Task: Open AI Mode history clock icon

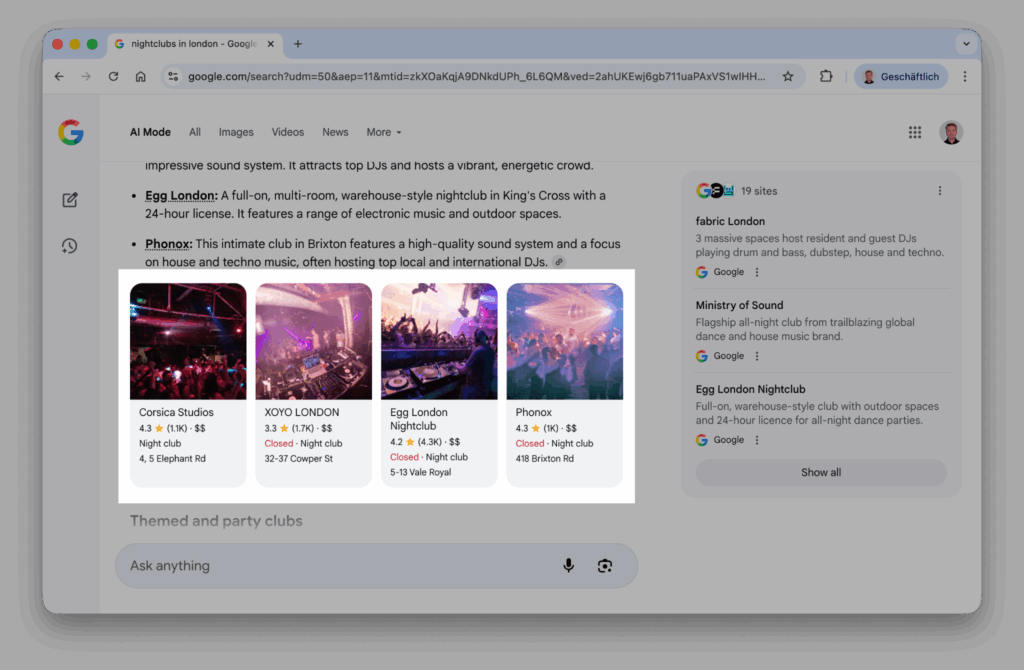Action: [x=70, y=246]
